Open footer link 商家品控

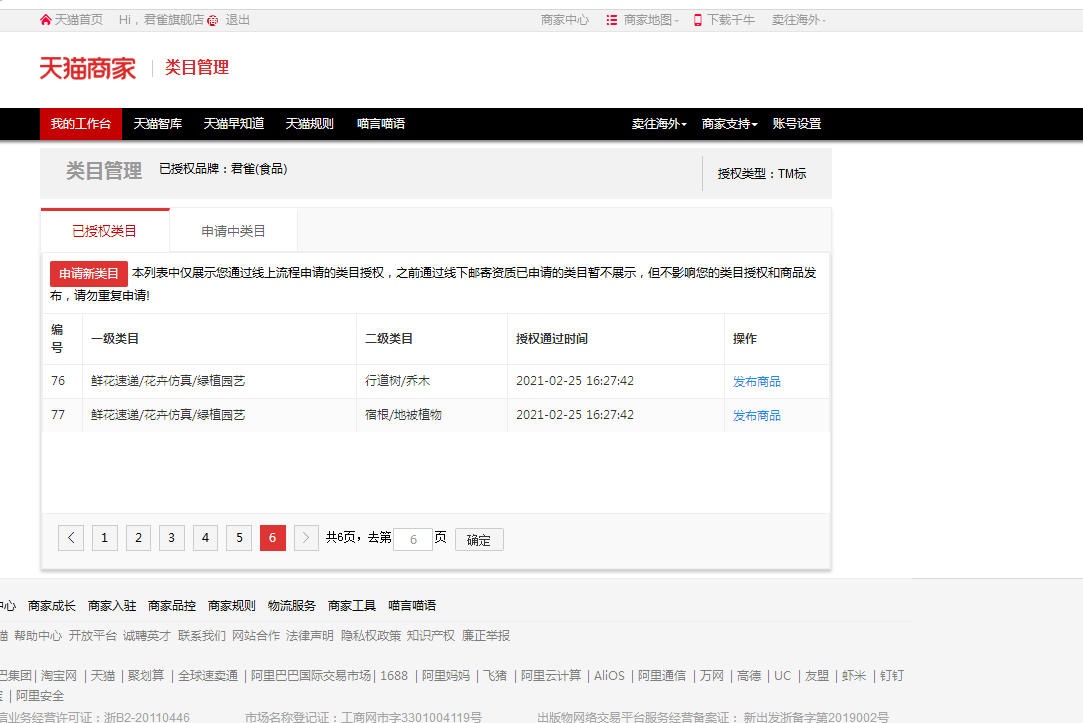coord(172,606)
